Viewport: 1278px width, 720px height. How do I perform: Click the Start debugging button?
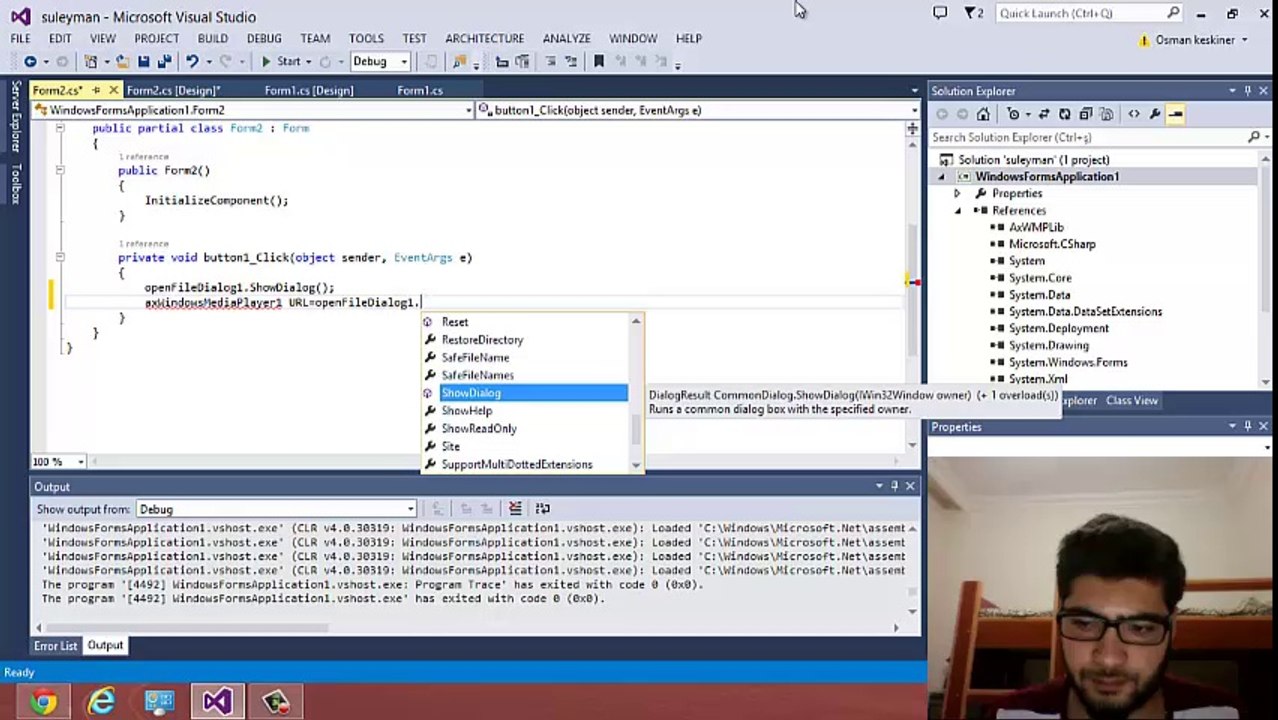pyautogui.click(x=281, y=62)
